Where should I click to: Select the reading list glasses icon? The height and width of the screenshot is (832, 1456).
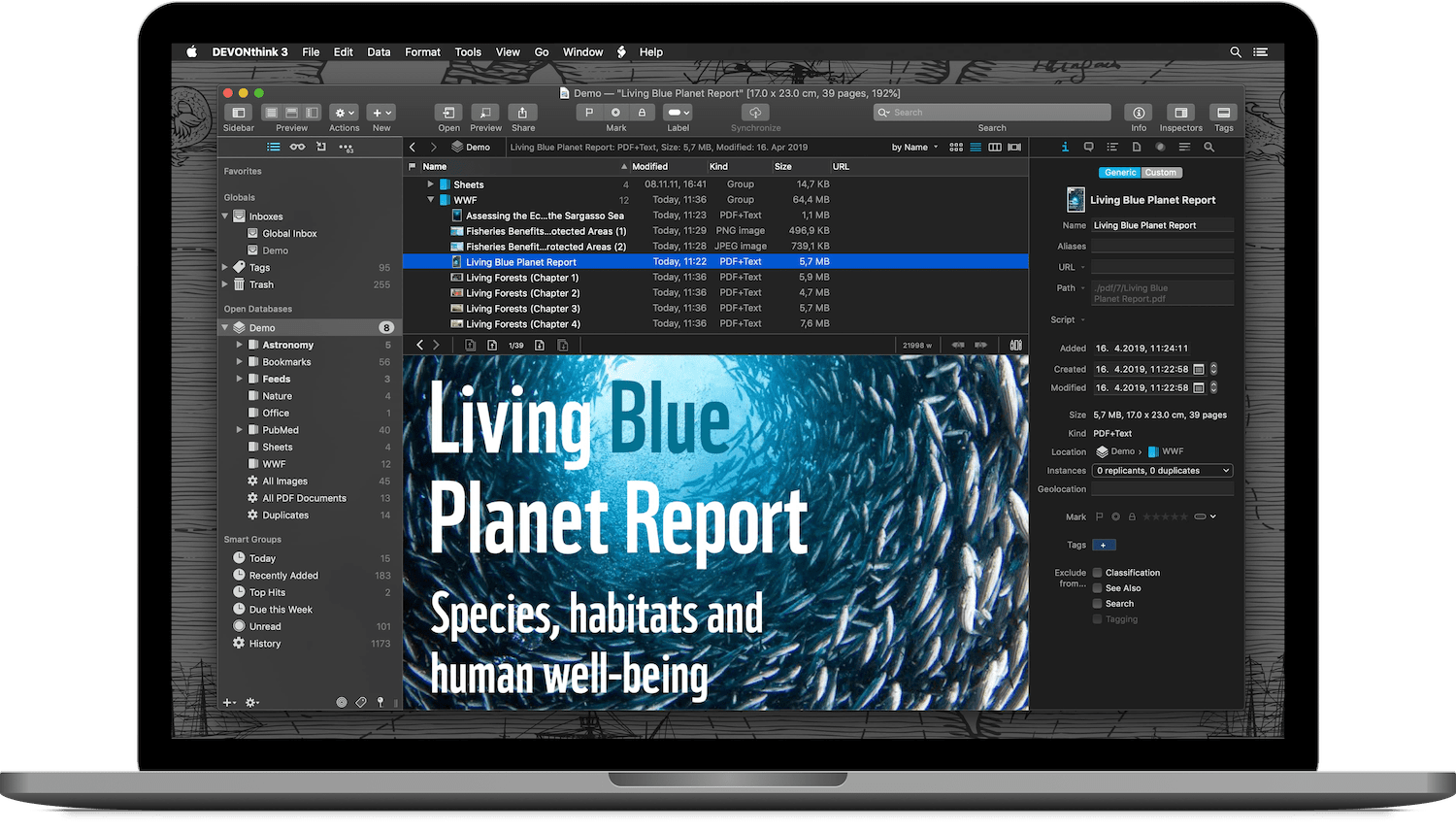[x=297, y=148]
